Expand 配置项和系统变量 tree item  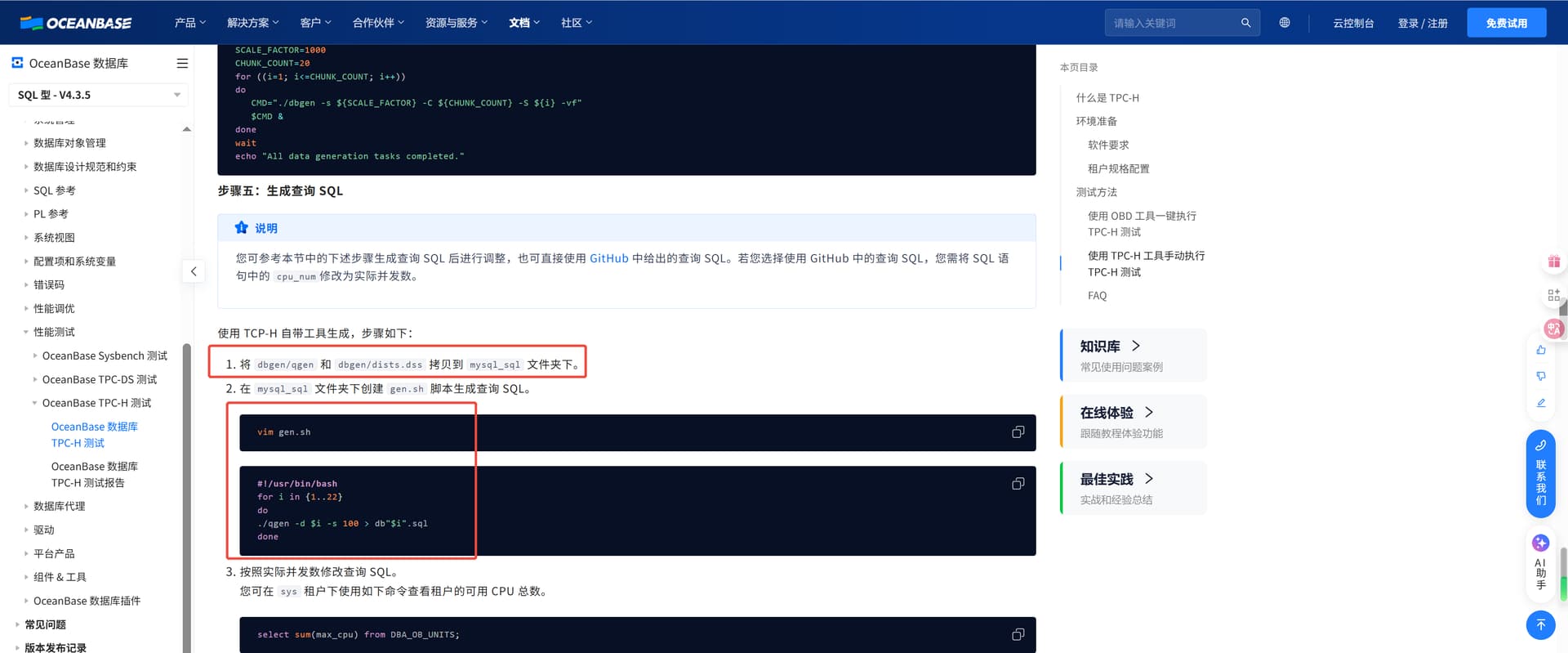click(x=74, y=262)
